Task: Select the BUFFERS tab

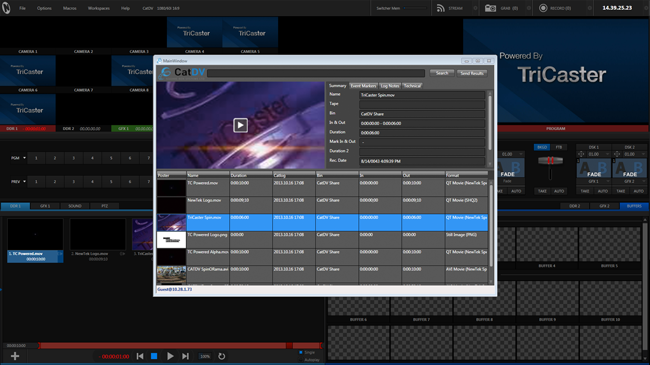Action: coord(634,206)
